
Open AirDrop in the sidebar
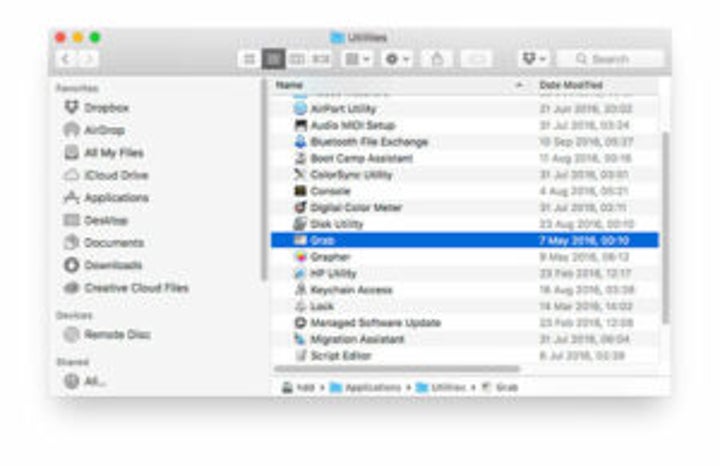[x=94, y=130]
